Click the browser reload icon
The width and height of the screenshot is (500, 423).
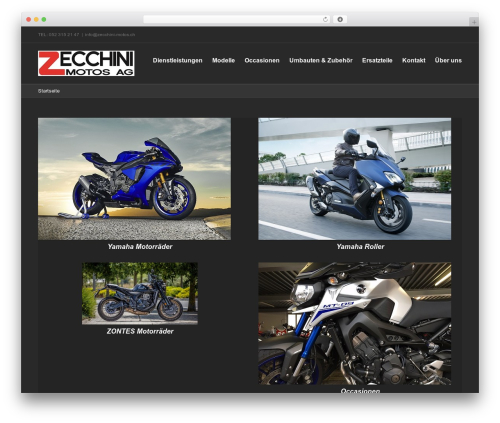tap(325, 20)
